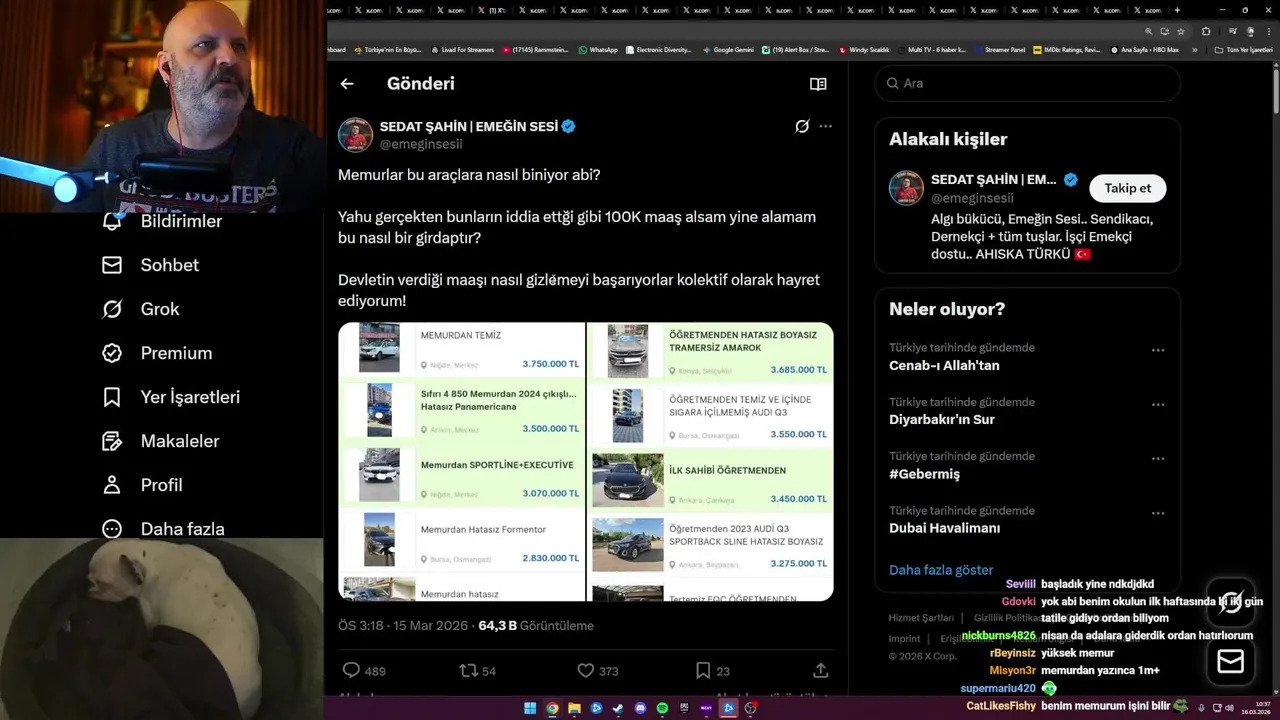Image resolution: width=1280 pixels, height=720 pixels.
Task: Open more options for Cenab-ı Allah'tan trend
Action: coord(1158,350)
